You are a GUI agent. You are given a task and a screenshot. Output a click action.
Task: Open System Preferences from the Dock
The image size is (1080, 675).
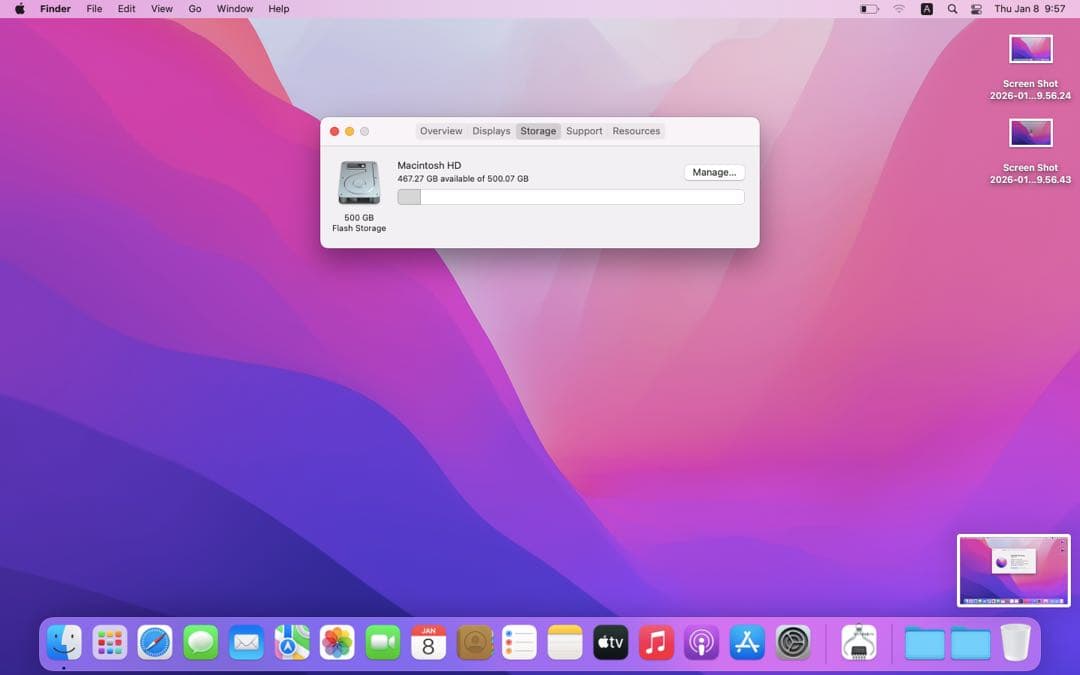793,643
